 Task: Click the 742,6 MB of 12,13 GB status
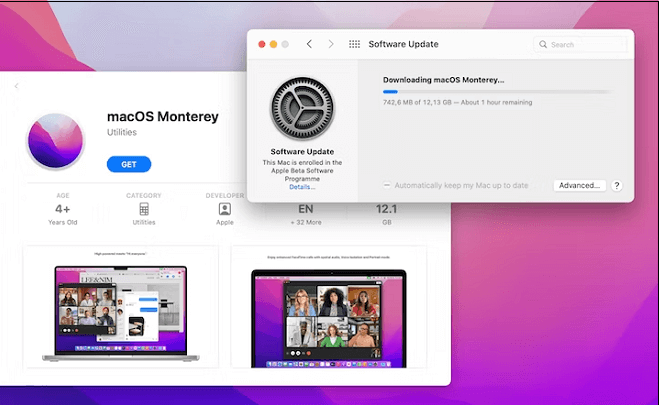click(457, 102)
